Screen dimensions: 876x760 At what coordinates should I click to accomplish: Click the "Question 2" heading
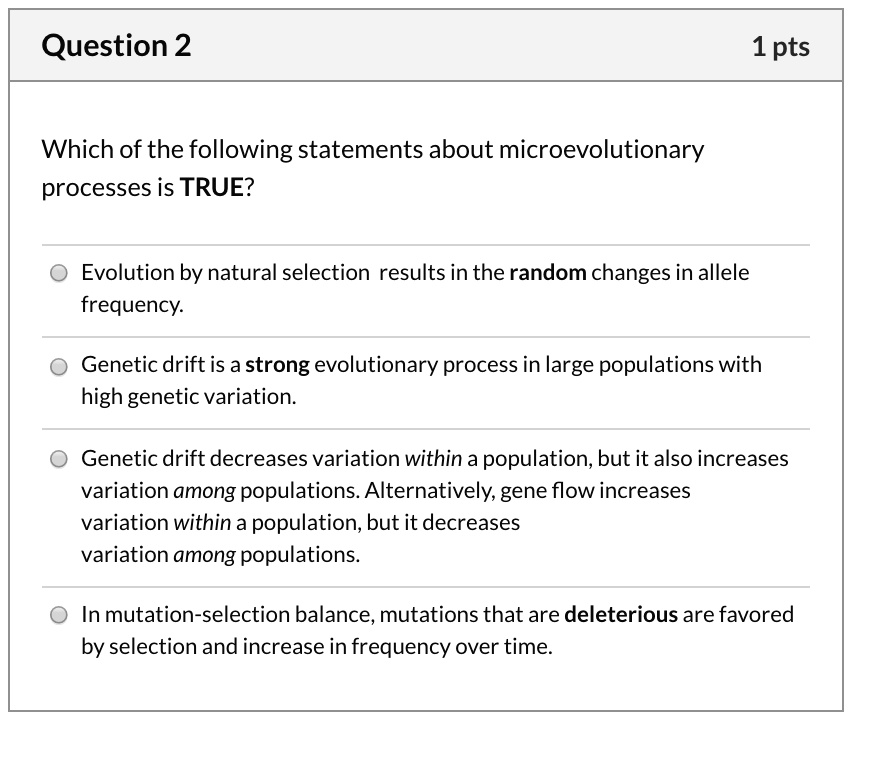[116, 46]
